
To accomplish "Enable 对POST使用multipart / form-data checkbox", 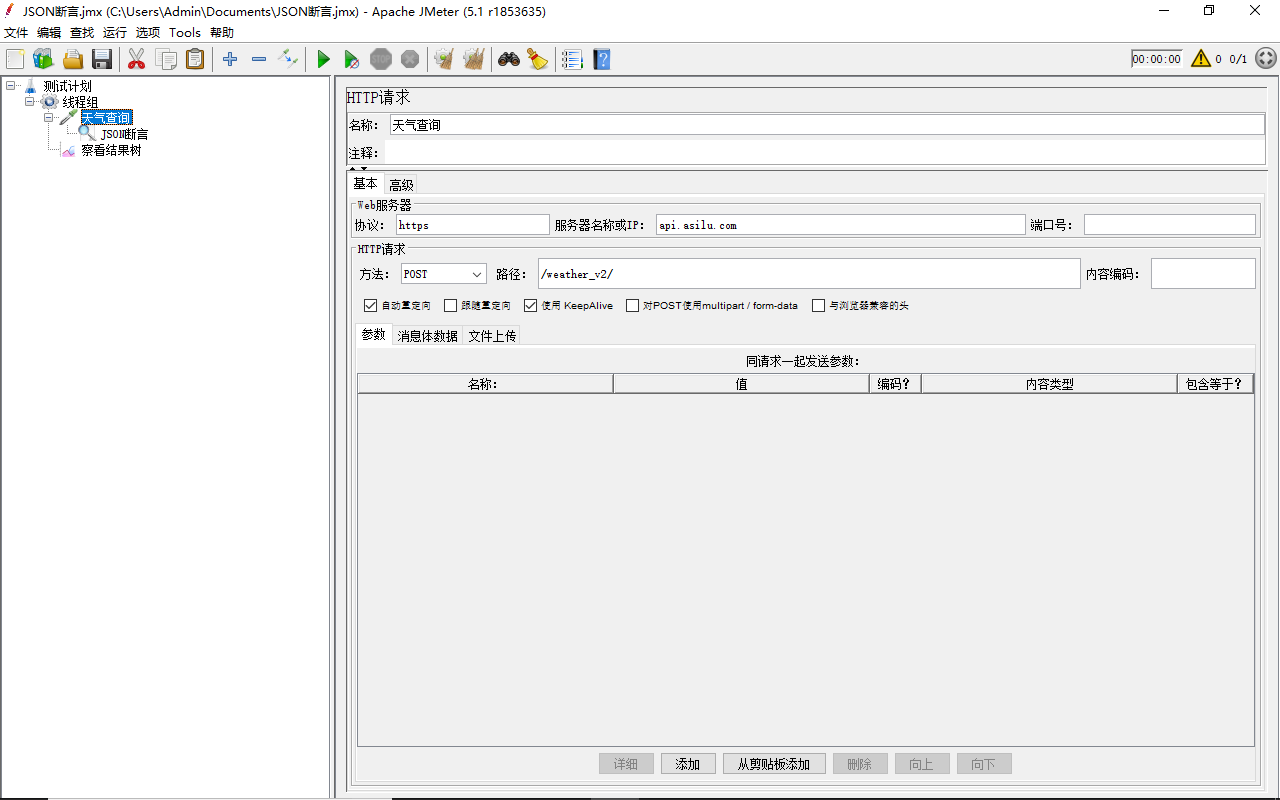I will click(x=632, y=305).
